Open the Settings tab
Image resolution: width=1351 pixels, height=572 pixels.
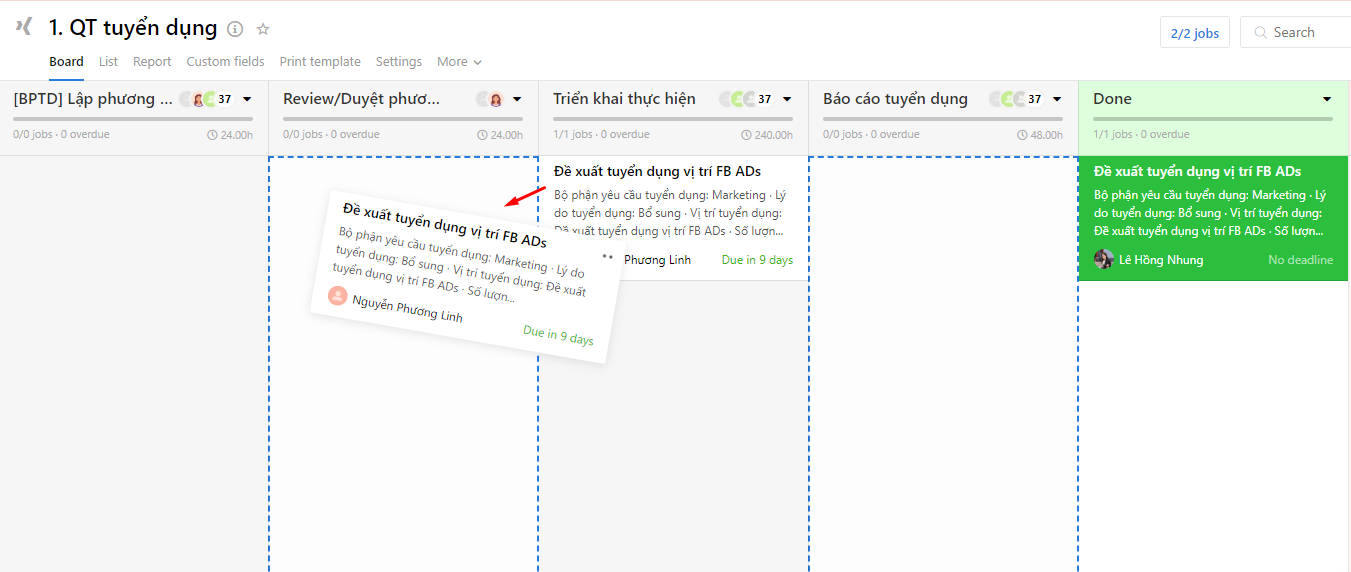(x=399, y=62)
